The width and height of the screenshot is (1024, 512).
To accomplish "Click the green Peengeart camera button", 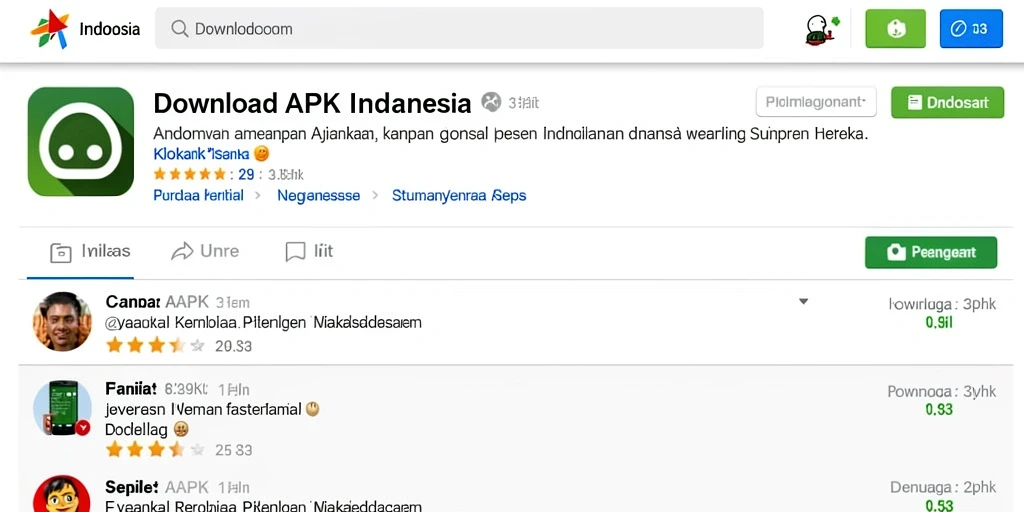I will 931,253.
